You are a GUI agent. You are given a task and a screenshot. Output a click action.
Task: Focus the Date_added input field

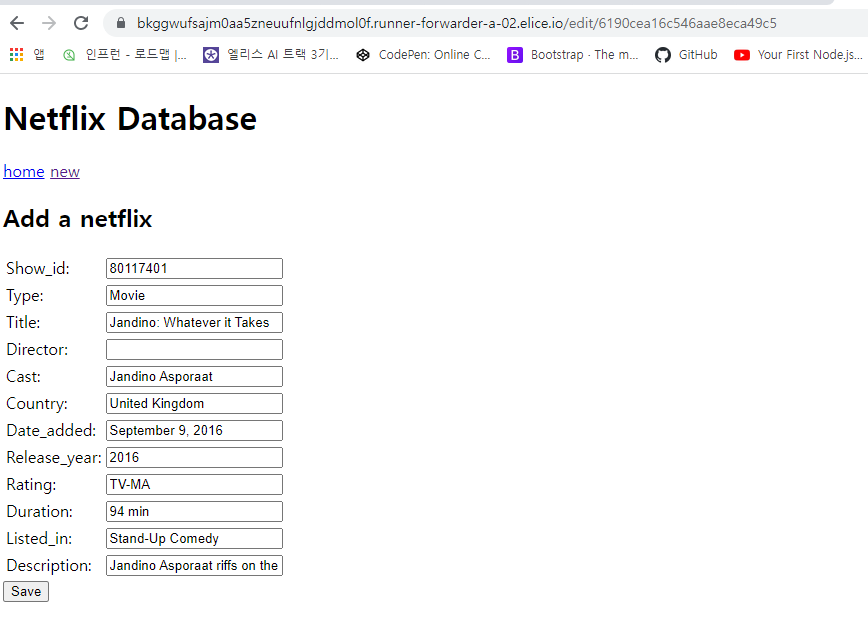tap(194, 430)
